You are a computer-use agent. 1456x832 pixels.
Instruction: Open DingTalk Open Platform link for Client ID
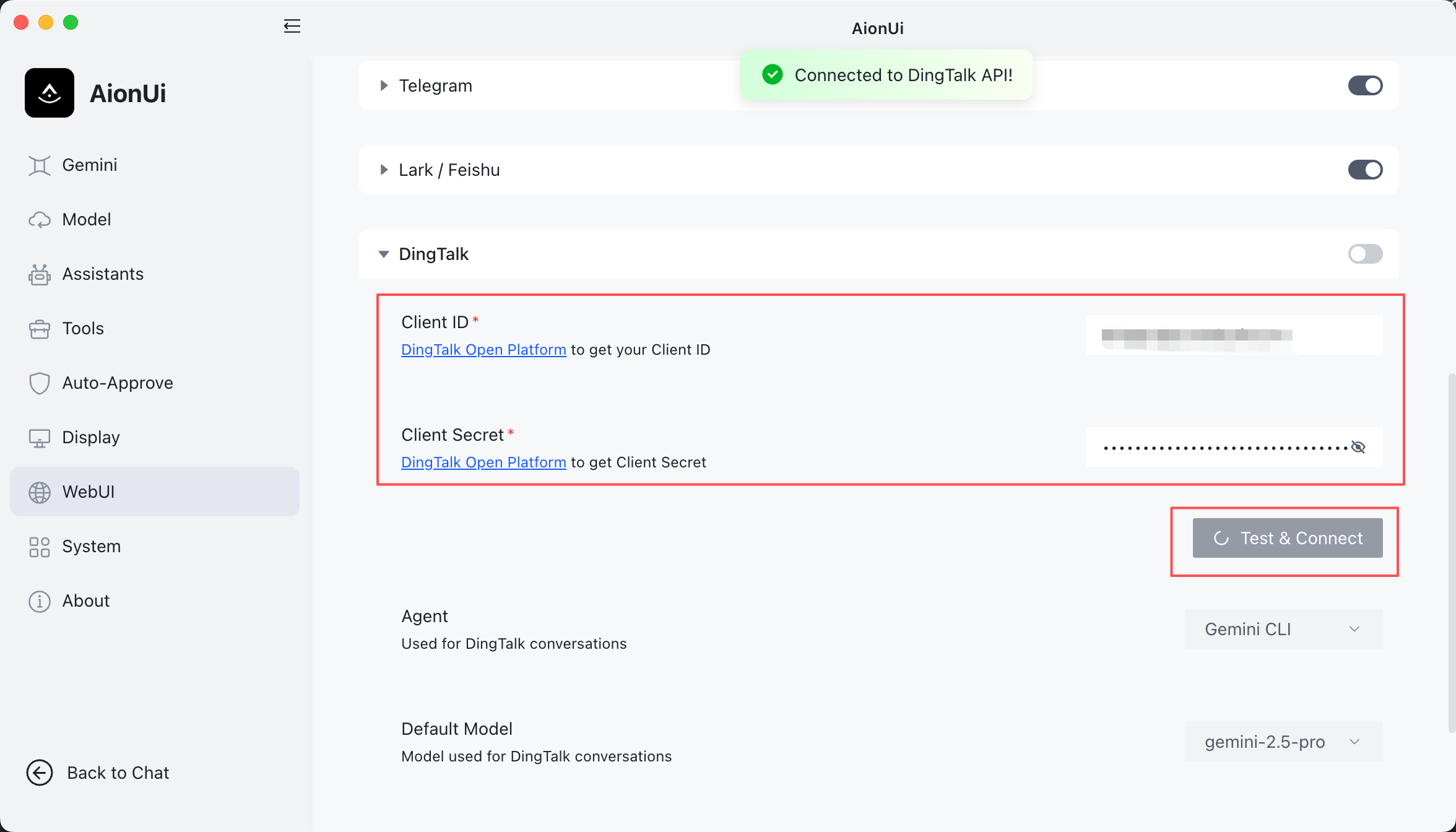click(x=483, y=350)
